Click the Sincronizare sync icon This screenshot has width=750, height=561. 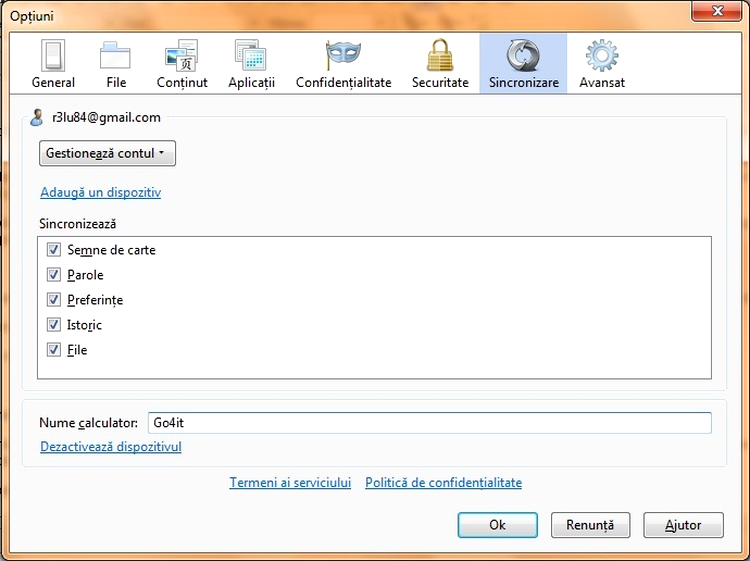[x=523, y=56]
